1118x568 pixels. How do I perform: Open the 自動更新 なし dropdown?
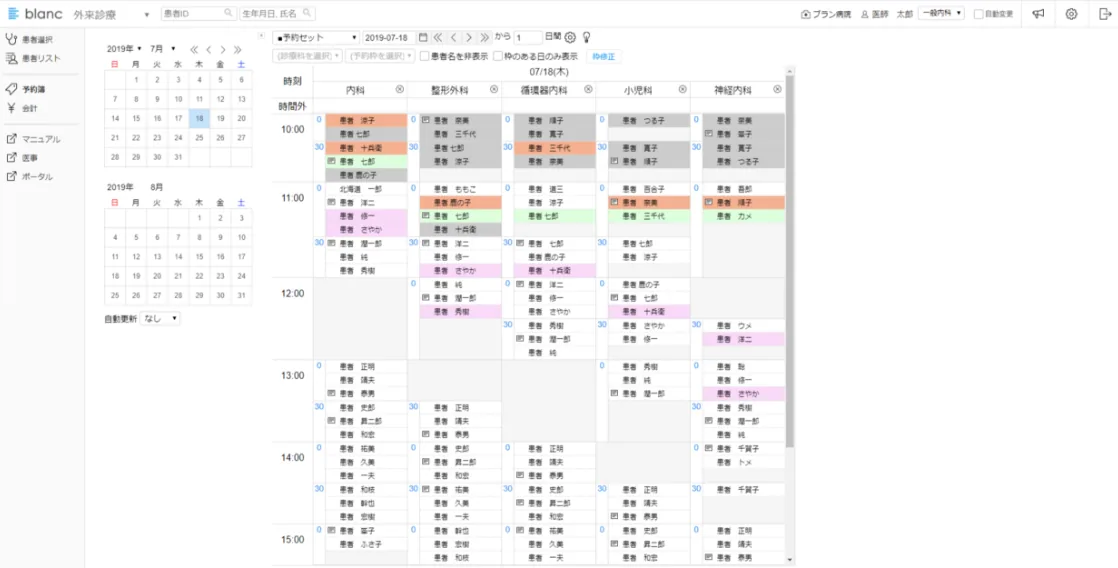pyautogui.click(x=160, y=319)
